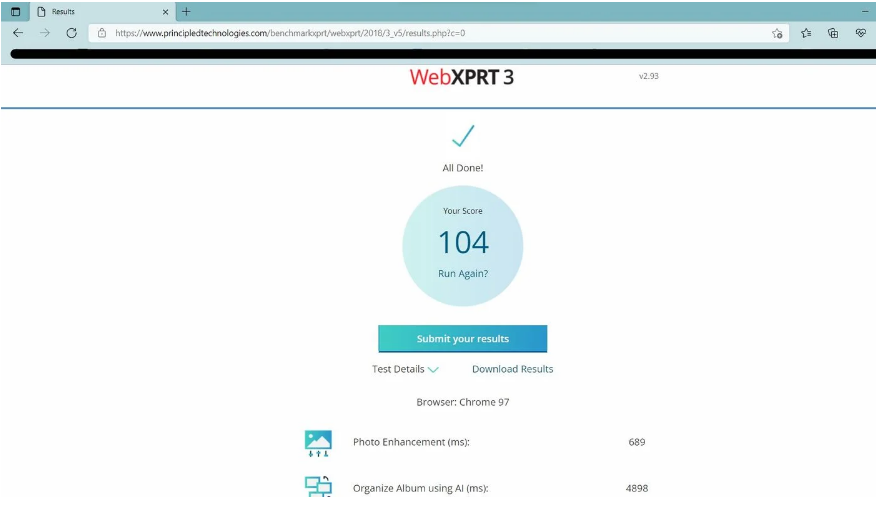Click the browser Back arrow
876x513 pixels.
(x=18, y=33)
